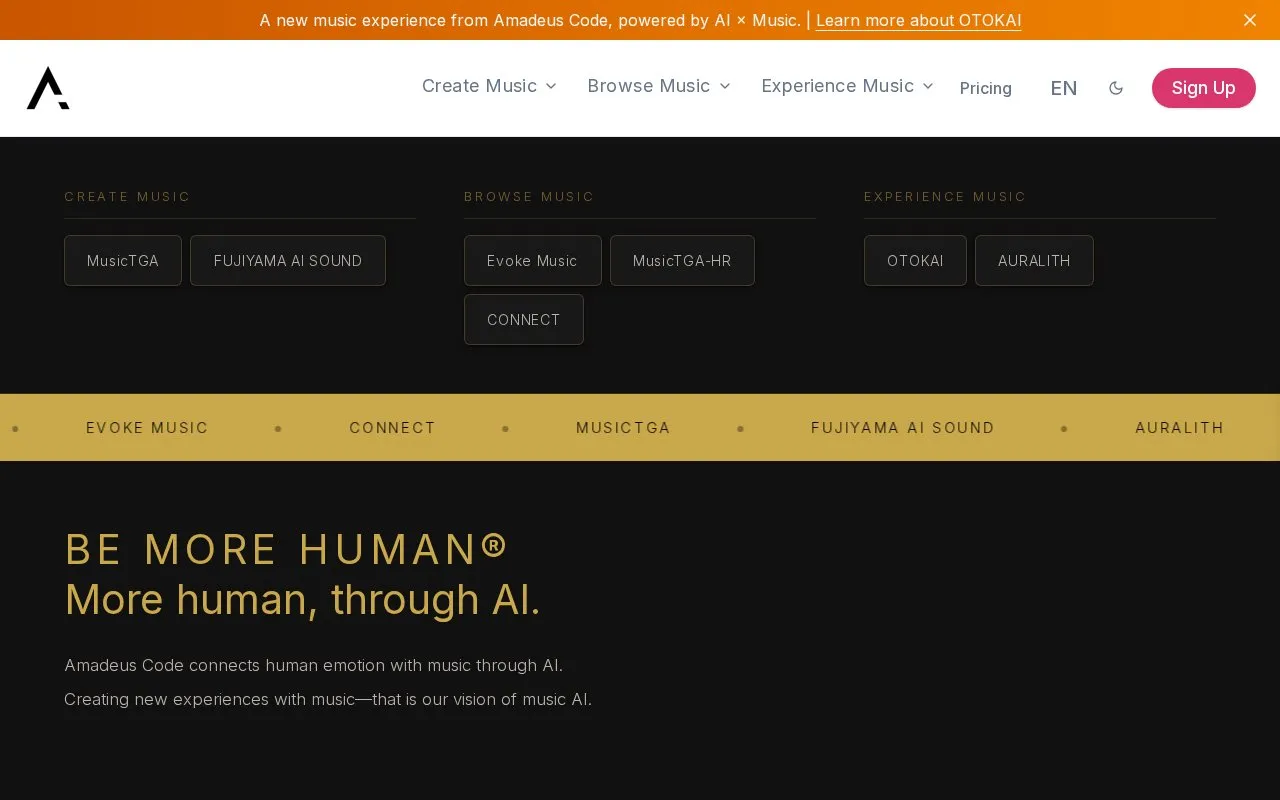Expand the Experience Music dropdown
This screenshot has height=800, width=1280.
[x=847, y=86]
